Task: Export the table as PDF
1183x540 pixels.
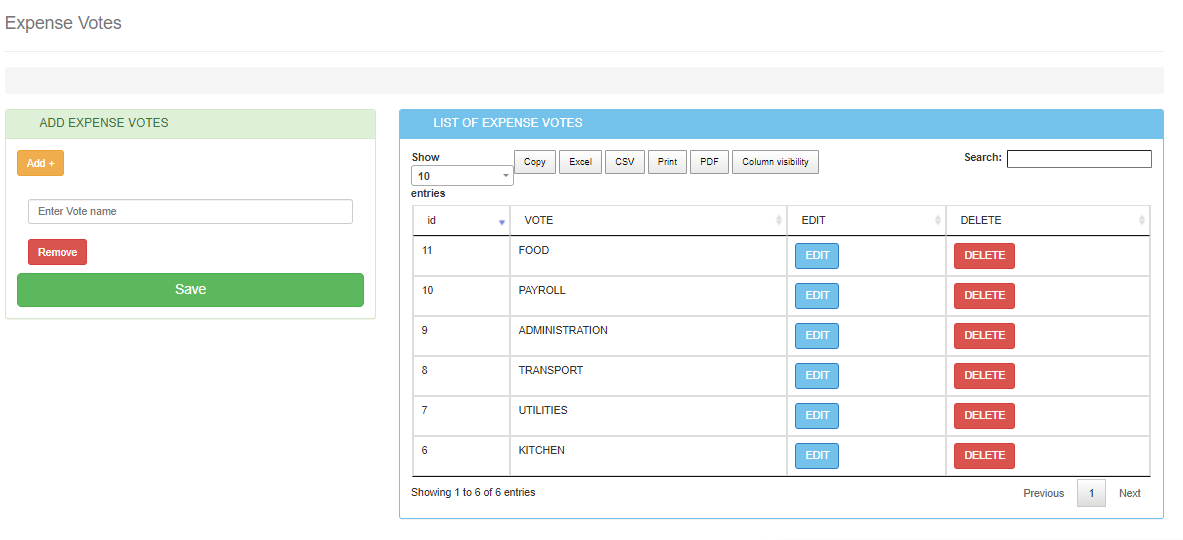Action: click(x=708, y=162)
